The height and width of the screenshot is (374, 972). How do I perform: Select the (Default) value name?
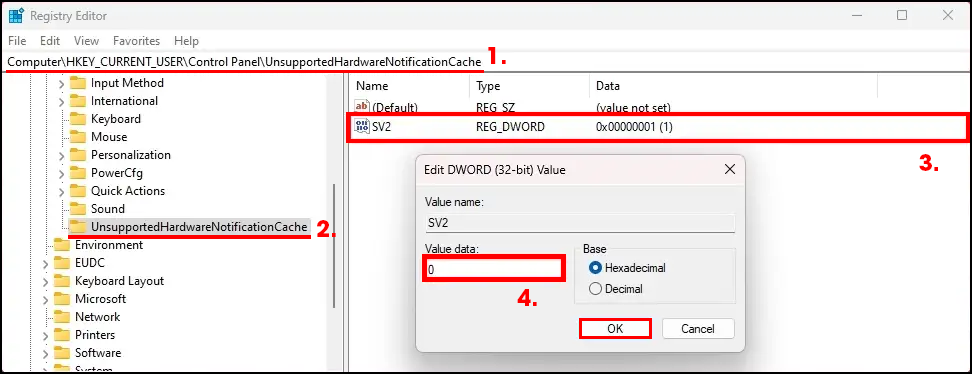click(395, 107)
